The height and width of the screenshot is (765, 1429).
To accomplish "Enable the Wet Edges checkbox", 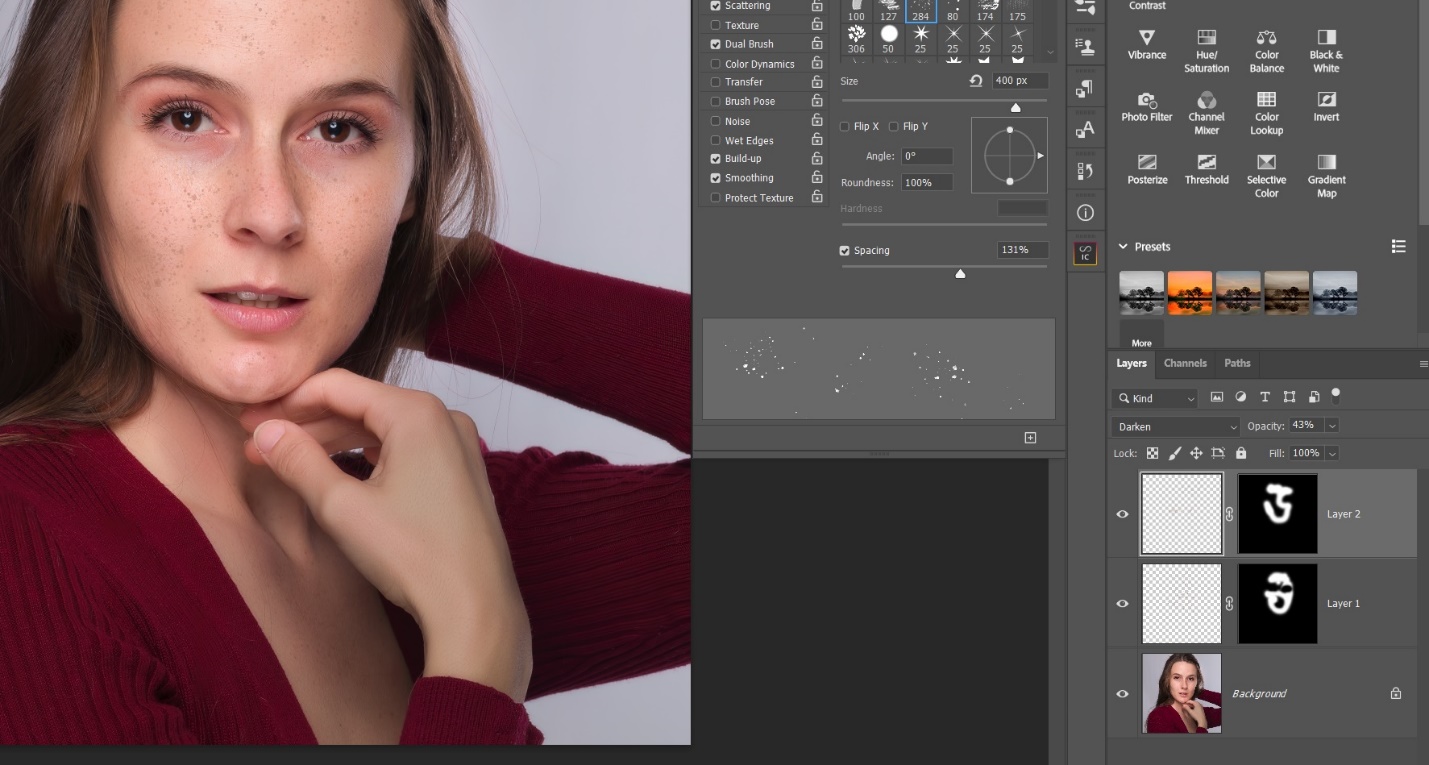I will 715,140.
